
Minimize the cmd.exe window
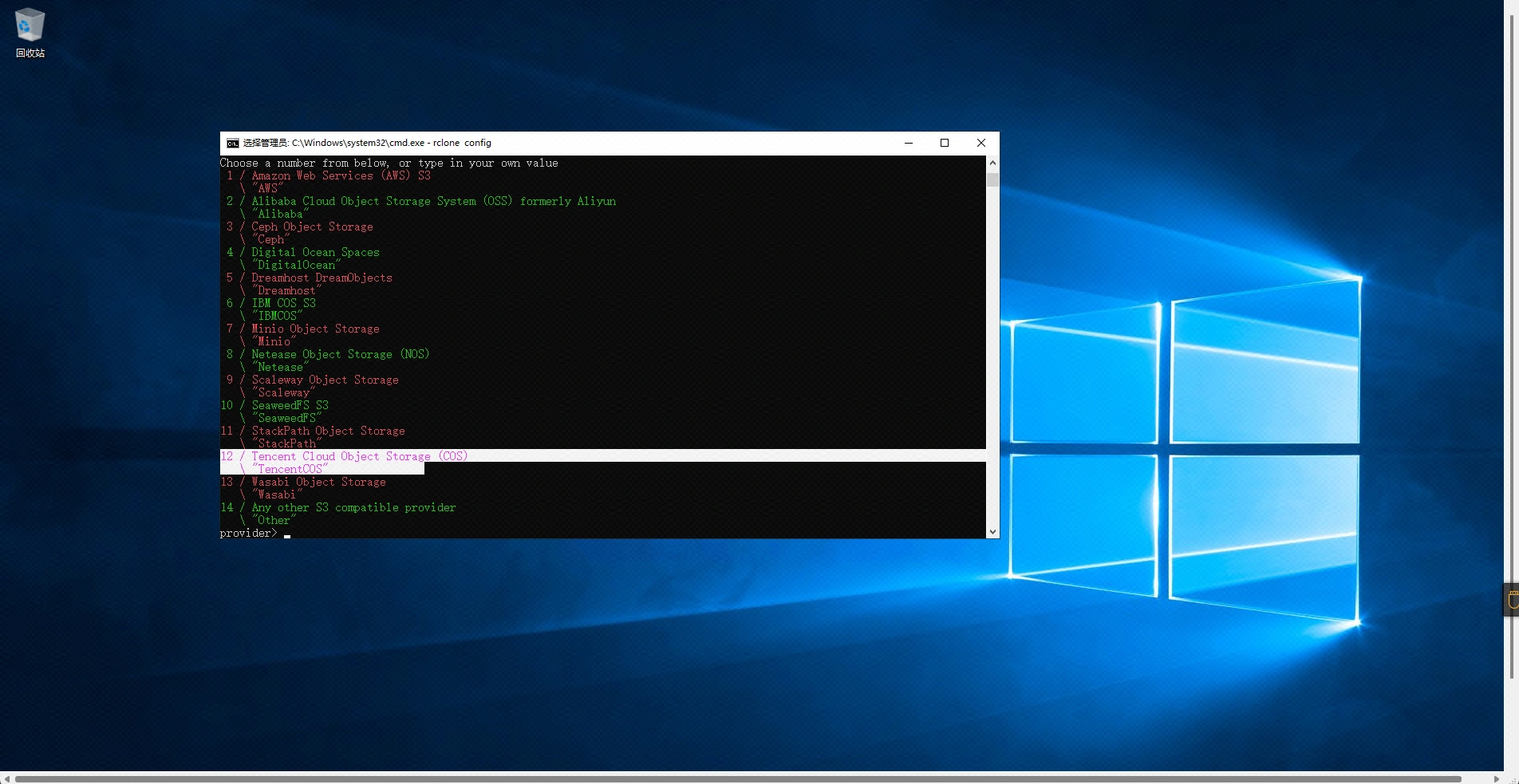[x=908, y=144]
